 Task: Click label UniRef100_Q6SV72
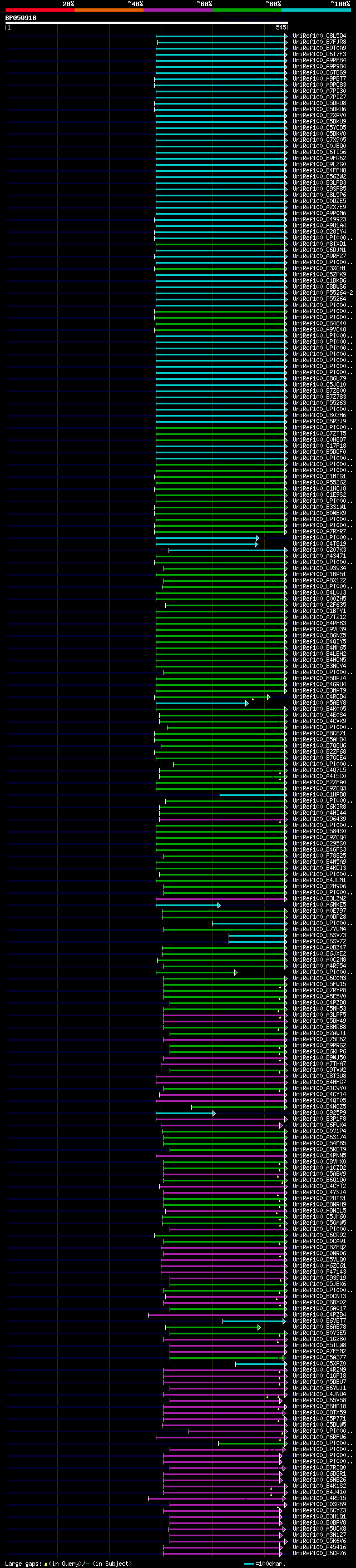[319, 942]
